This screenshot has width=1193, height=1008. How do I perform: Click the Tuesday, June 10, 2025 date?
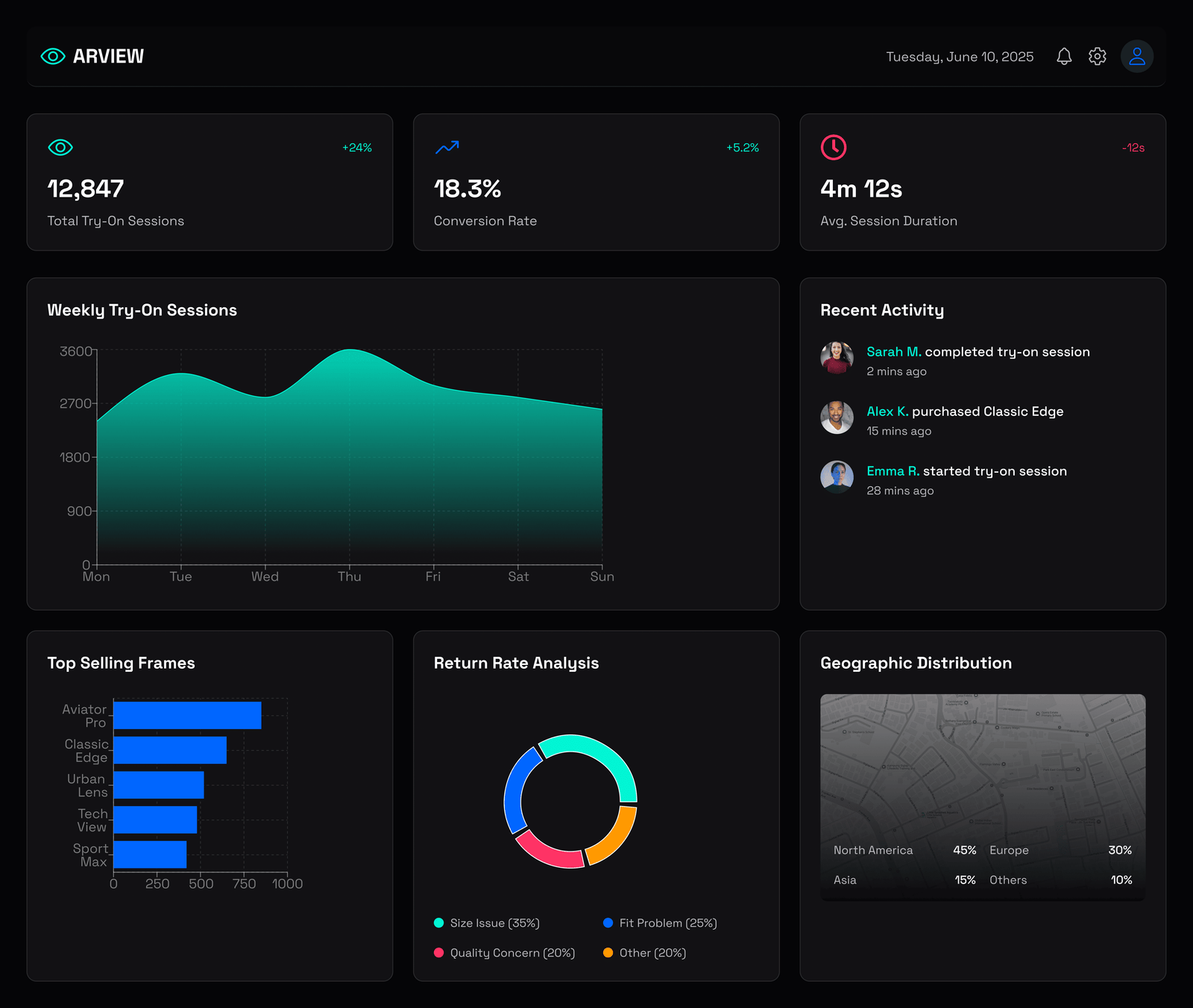[960, 57]
